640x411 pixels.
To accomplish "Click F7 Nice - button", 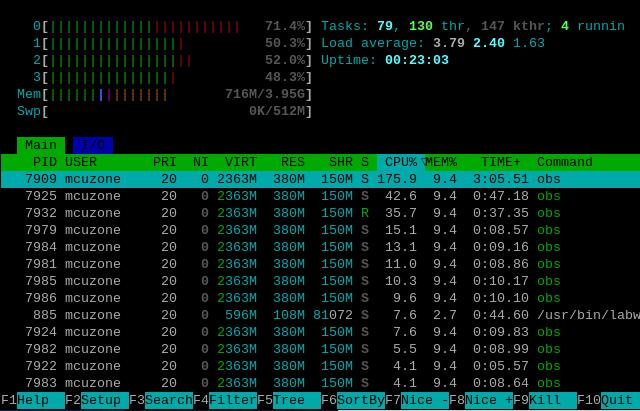I will click(x=417, y=400).
